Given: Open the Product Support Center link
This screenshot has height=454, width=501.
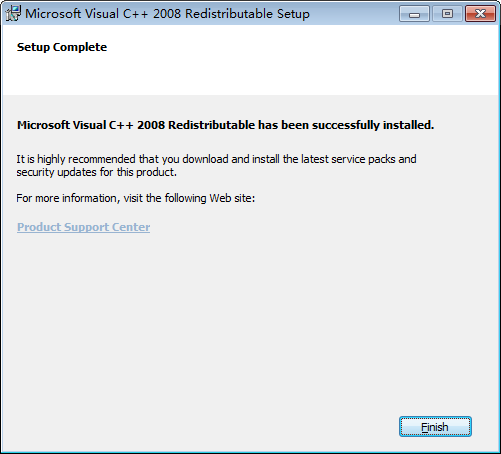Looking at the screenshot, I should (x=83, y=227).
